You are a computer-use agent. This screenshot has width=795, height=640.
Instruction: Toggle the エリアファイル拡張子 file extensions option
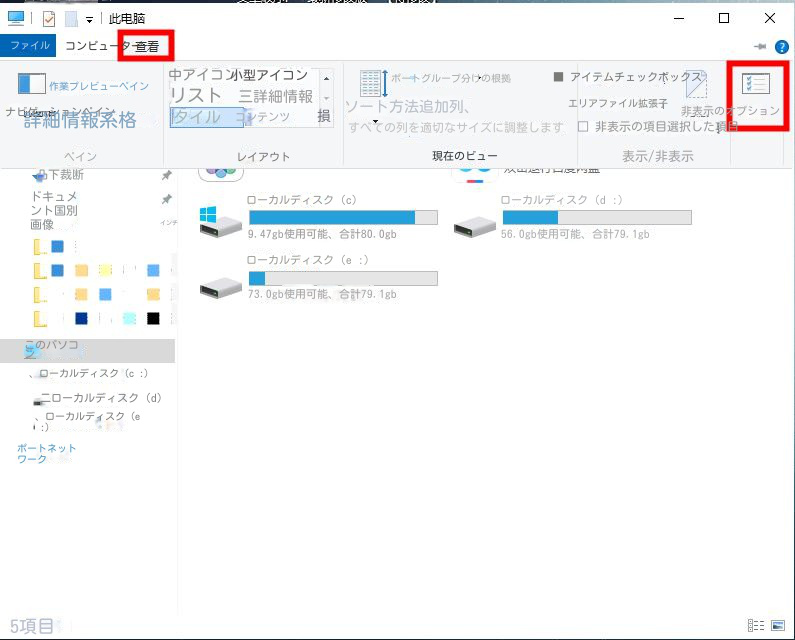[x=618, y=103]
